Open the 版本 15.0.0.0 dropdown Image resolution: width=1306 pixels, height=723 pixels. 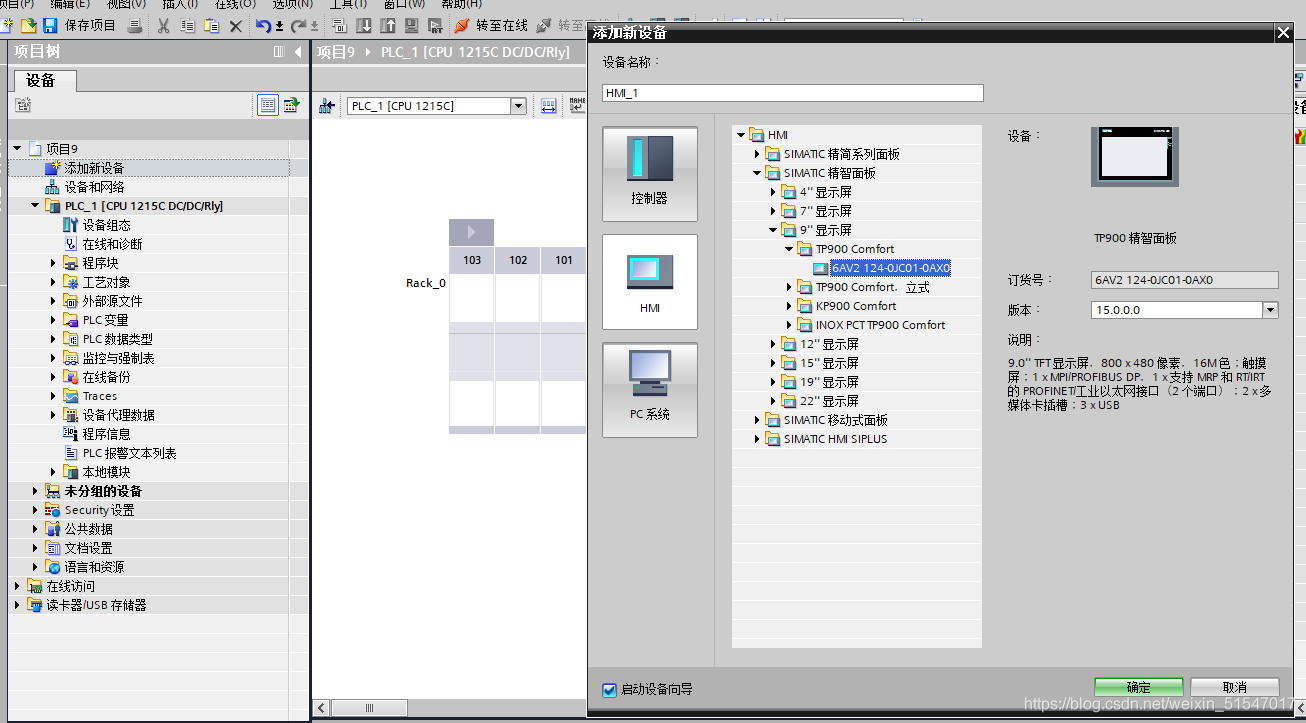(x=1270, y=310)
